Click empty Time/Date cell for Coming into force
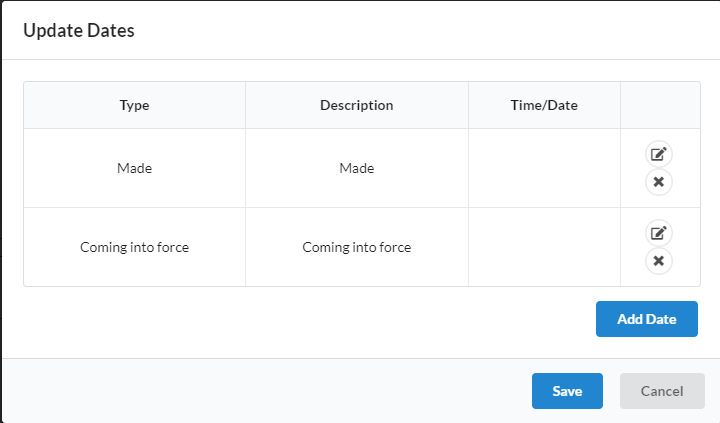 click(x=544, y=247)
